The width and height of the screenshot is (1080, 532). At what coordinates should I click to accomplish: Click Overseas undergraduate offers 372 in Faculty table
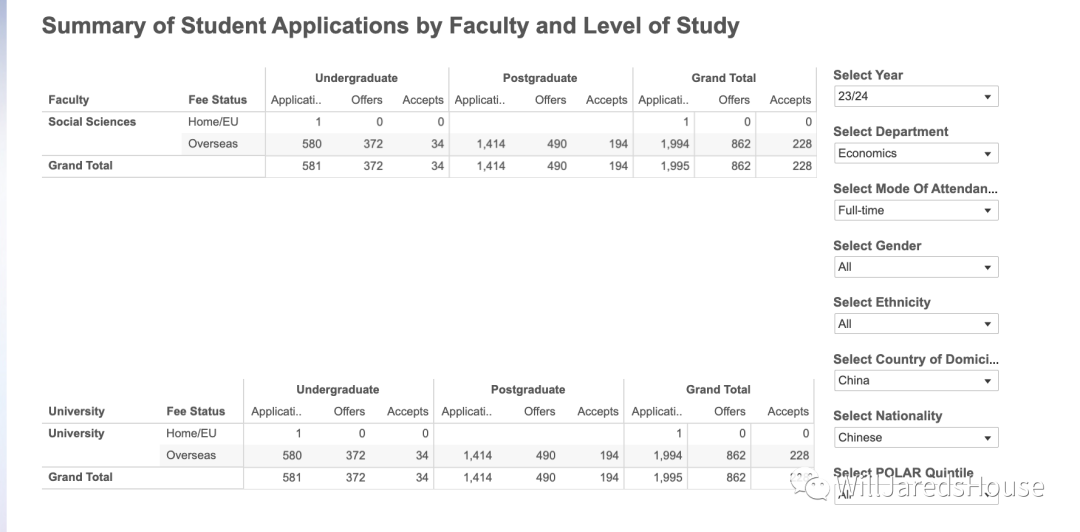[373, 144]
